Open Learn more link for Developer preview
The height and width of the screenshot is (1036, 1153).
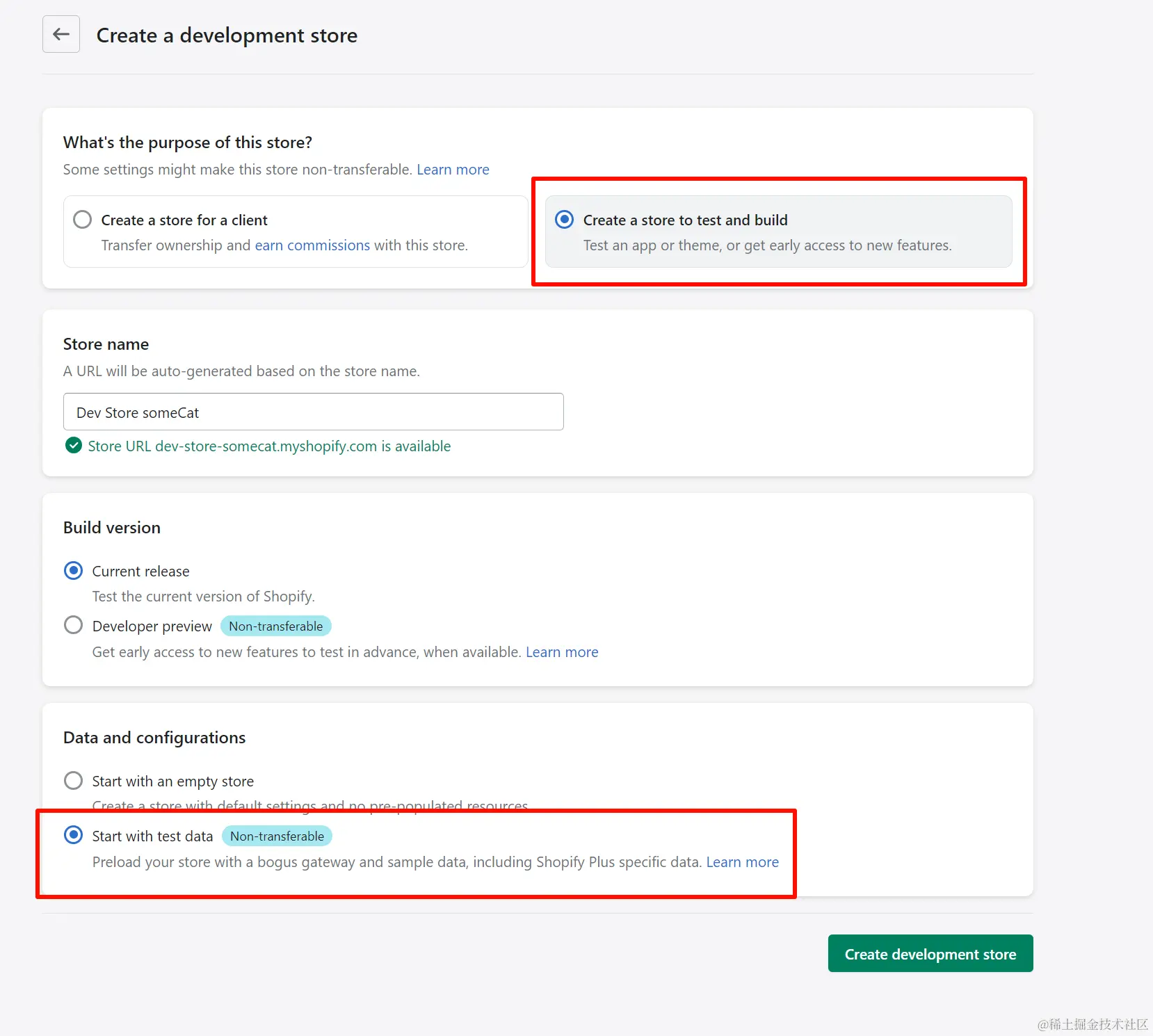[x=562, y=652]
